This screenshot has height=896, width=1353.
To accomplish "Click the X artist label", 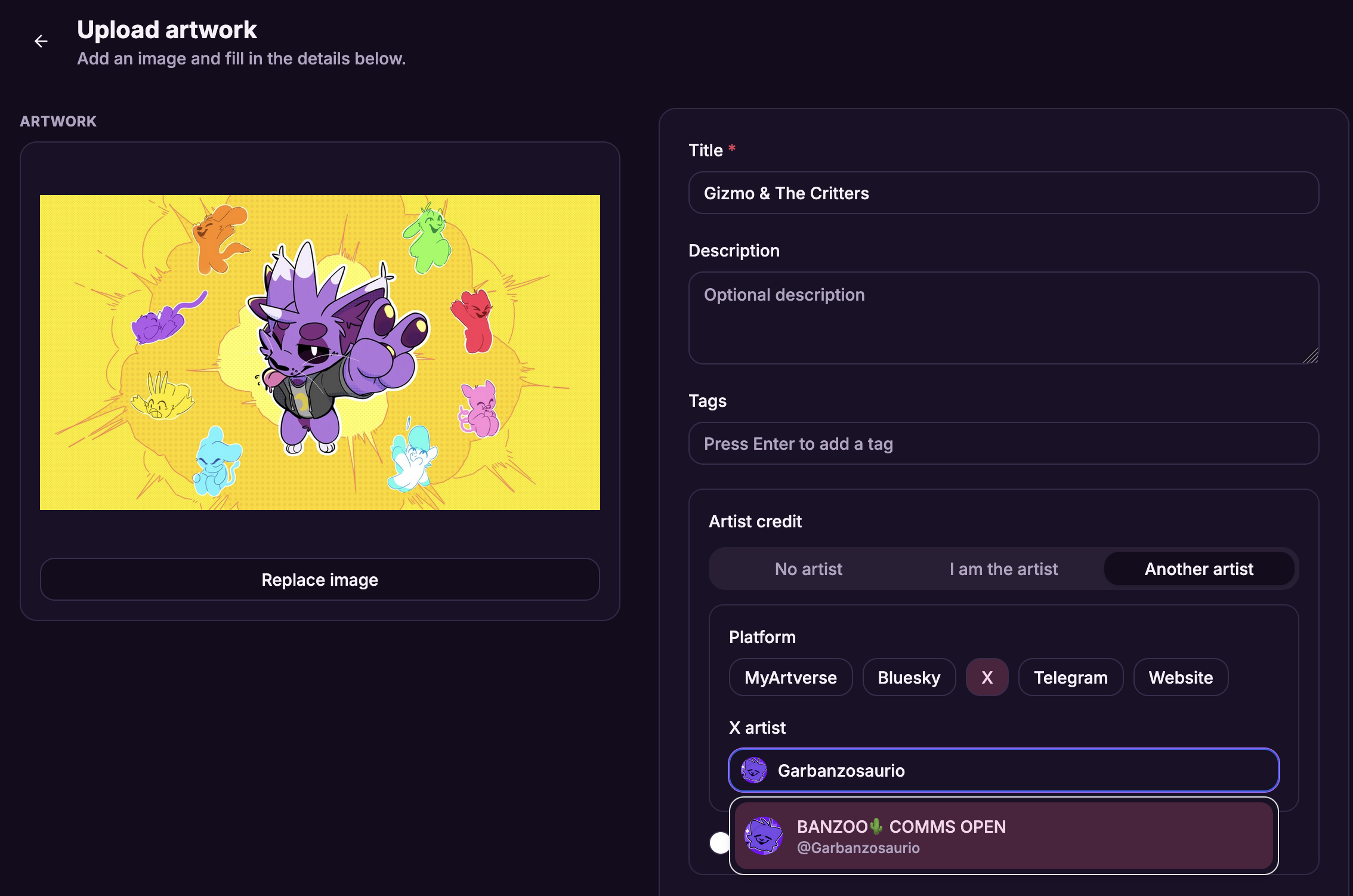I will [x=758, y=728].
